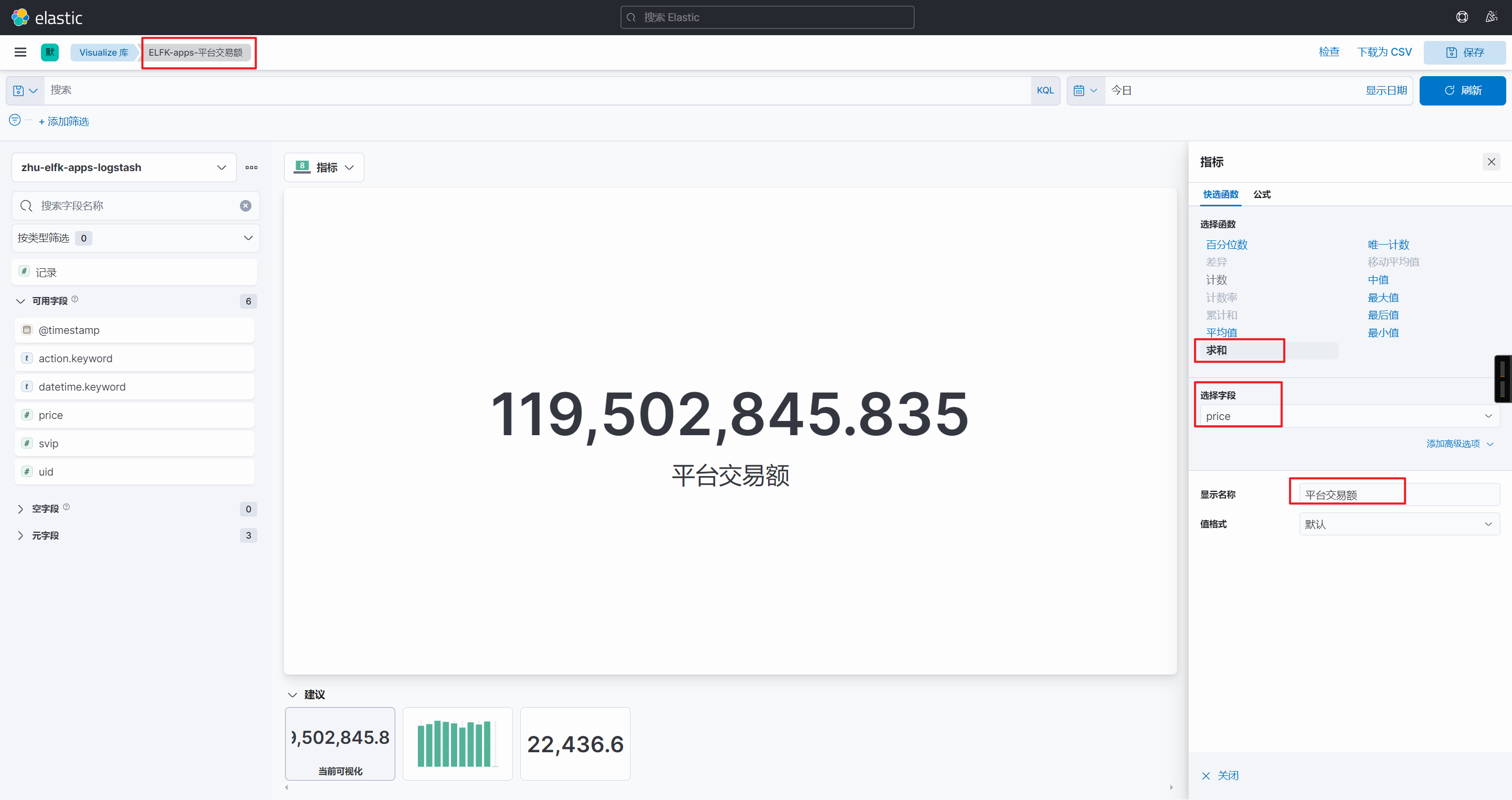Toggle the KQL query language button

point(1045,90)
